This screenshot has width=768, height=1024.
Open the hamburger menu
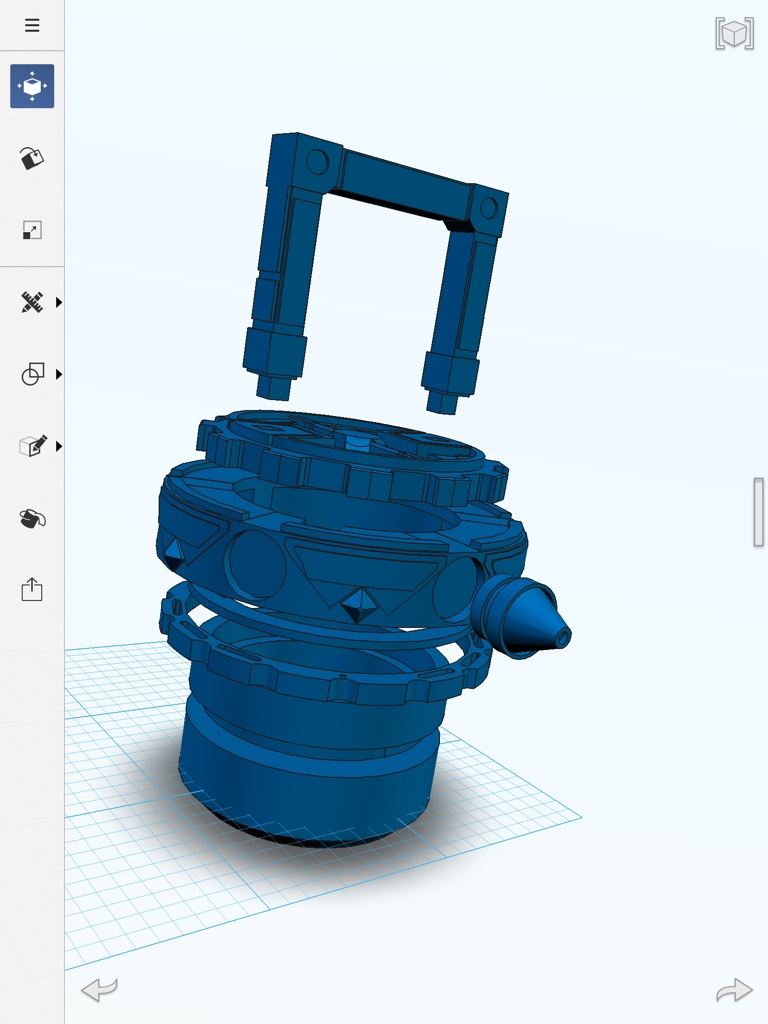pyautogui.click(x=32, y=25)
